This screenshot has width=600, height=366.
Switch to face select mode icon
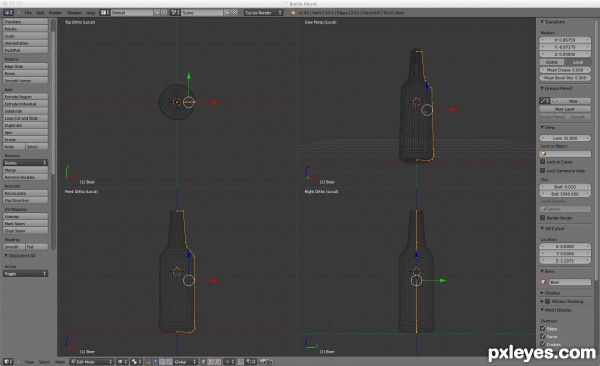click(x=218, y=361)
